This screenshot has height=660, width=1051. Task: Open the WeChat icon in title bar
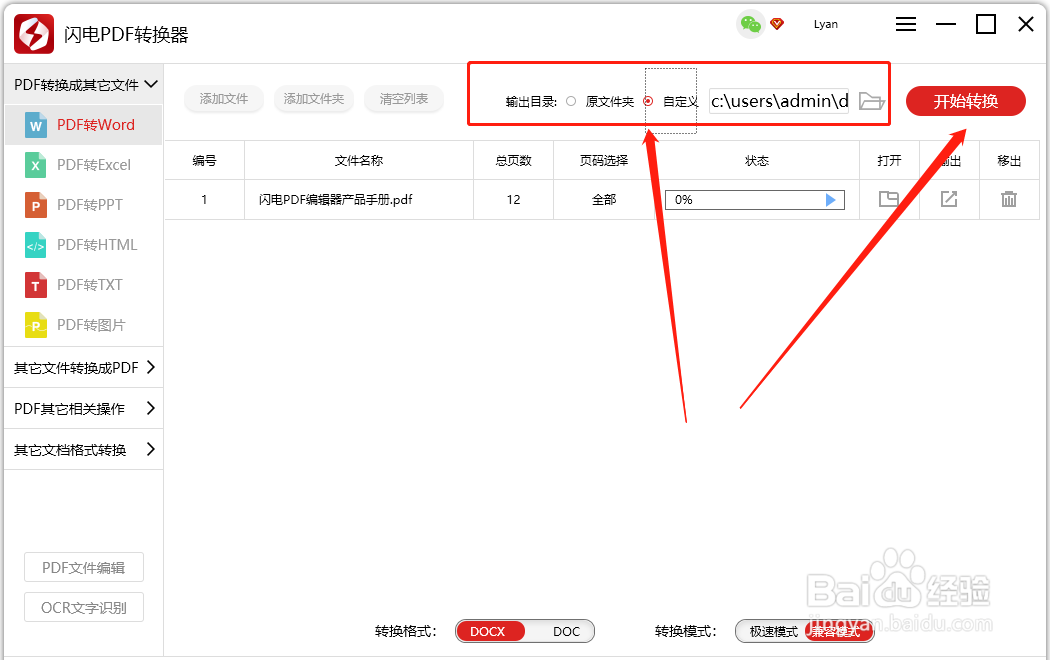(x=751, y=25)
